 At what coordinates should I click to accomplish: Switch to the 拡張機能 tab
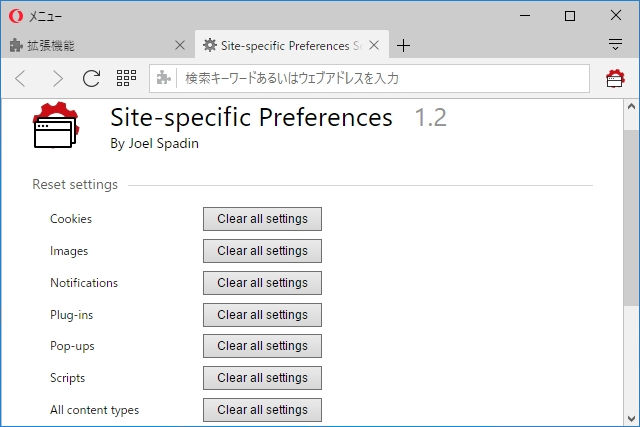97,45
